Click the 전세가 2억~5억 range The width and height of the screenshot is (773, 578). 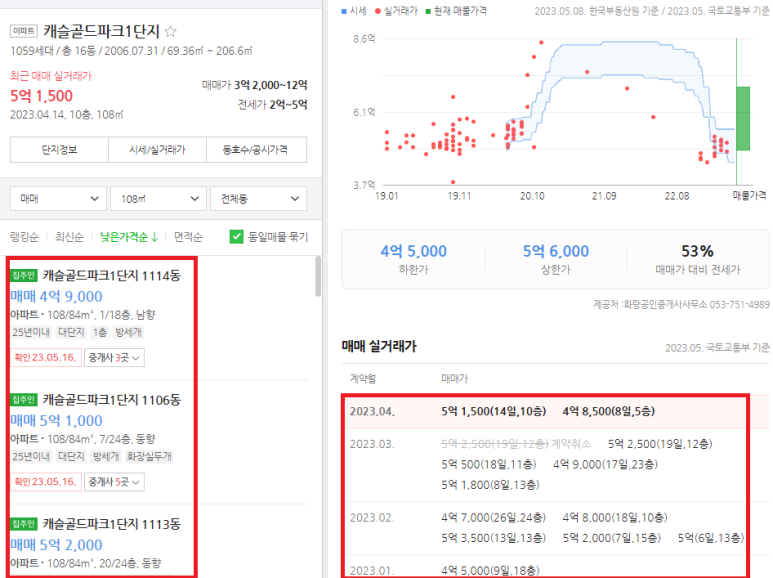[272, 105]
